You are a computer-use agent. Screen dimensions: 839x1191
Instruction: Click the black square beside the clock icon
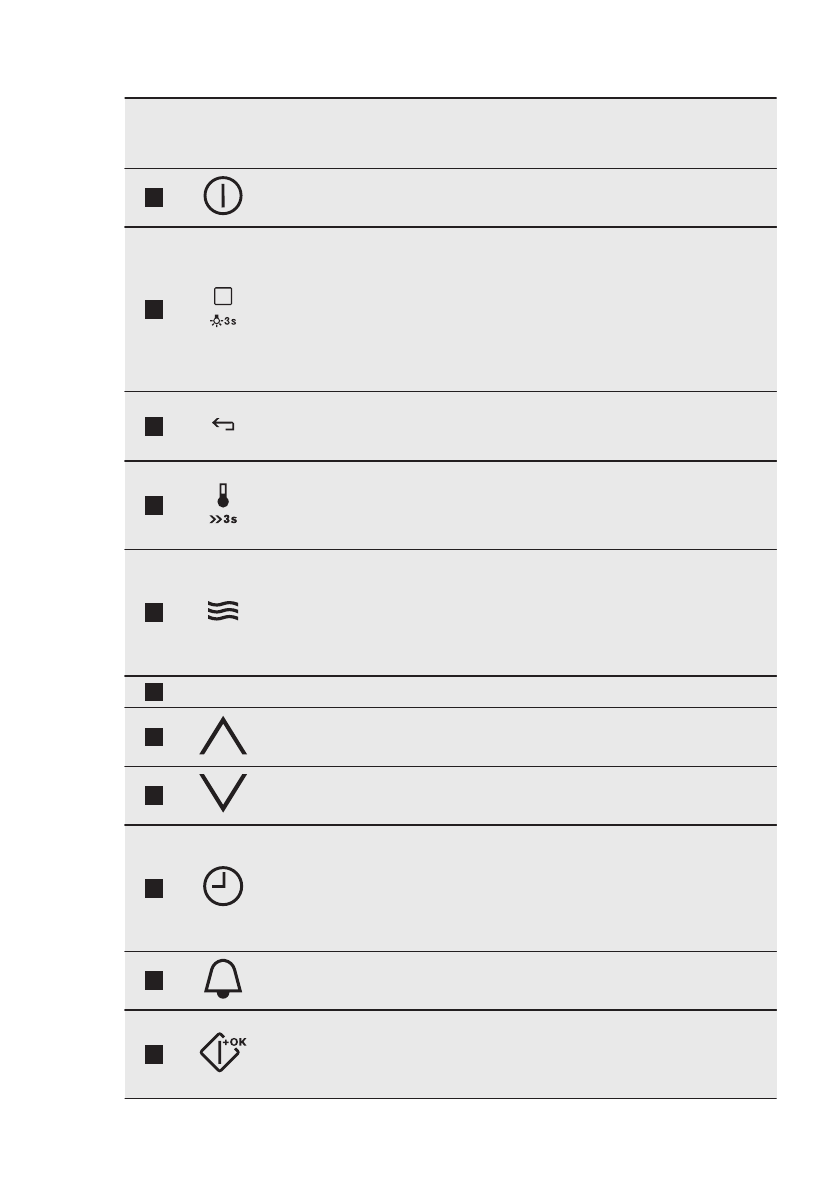click(x=153, y=888)
